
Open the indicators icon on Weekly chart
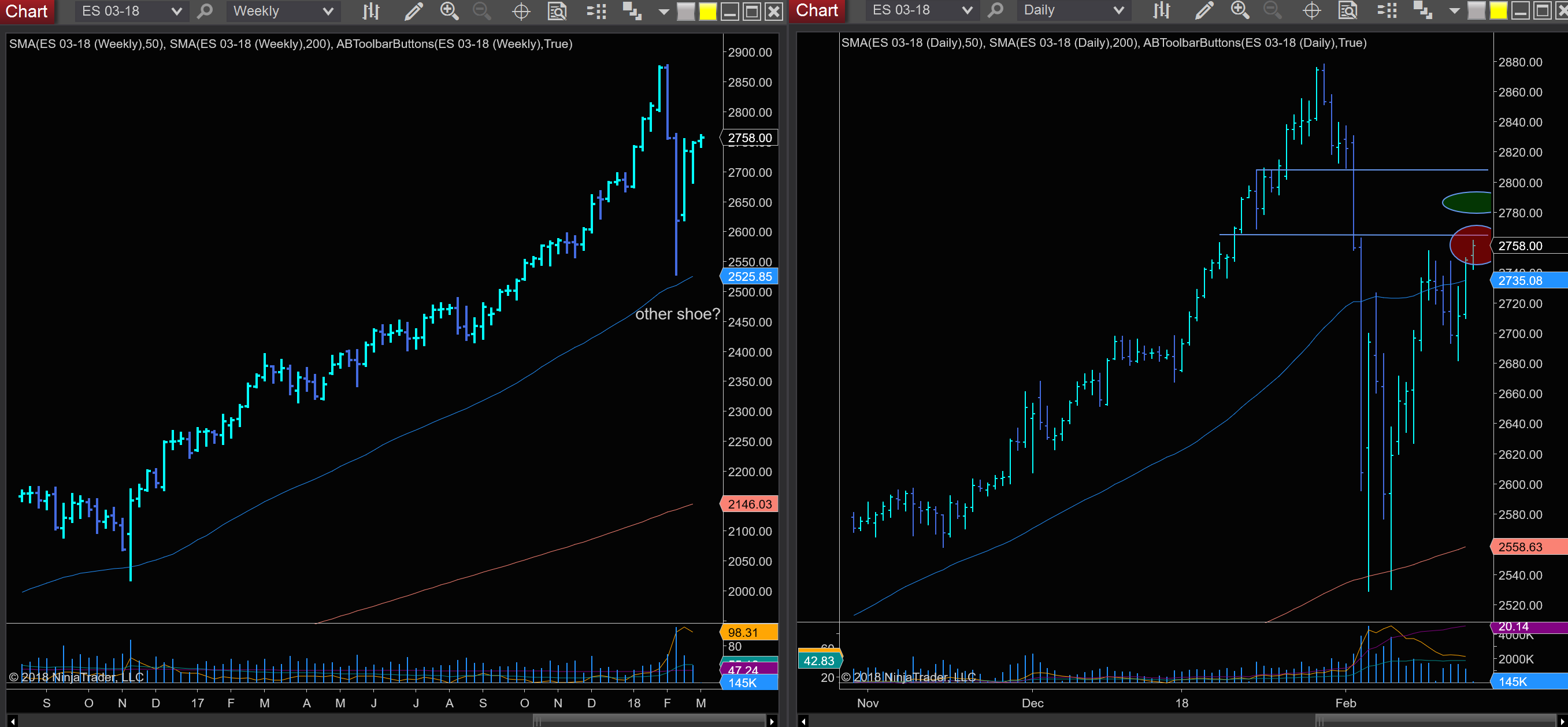coord(596,12)
